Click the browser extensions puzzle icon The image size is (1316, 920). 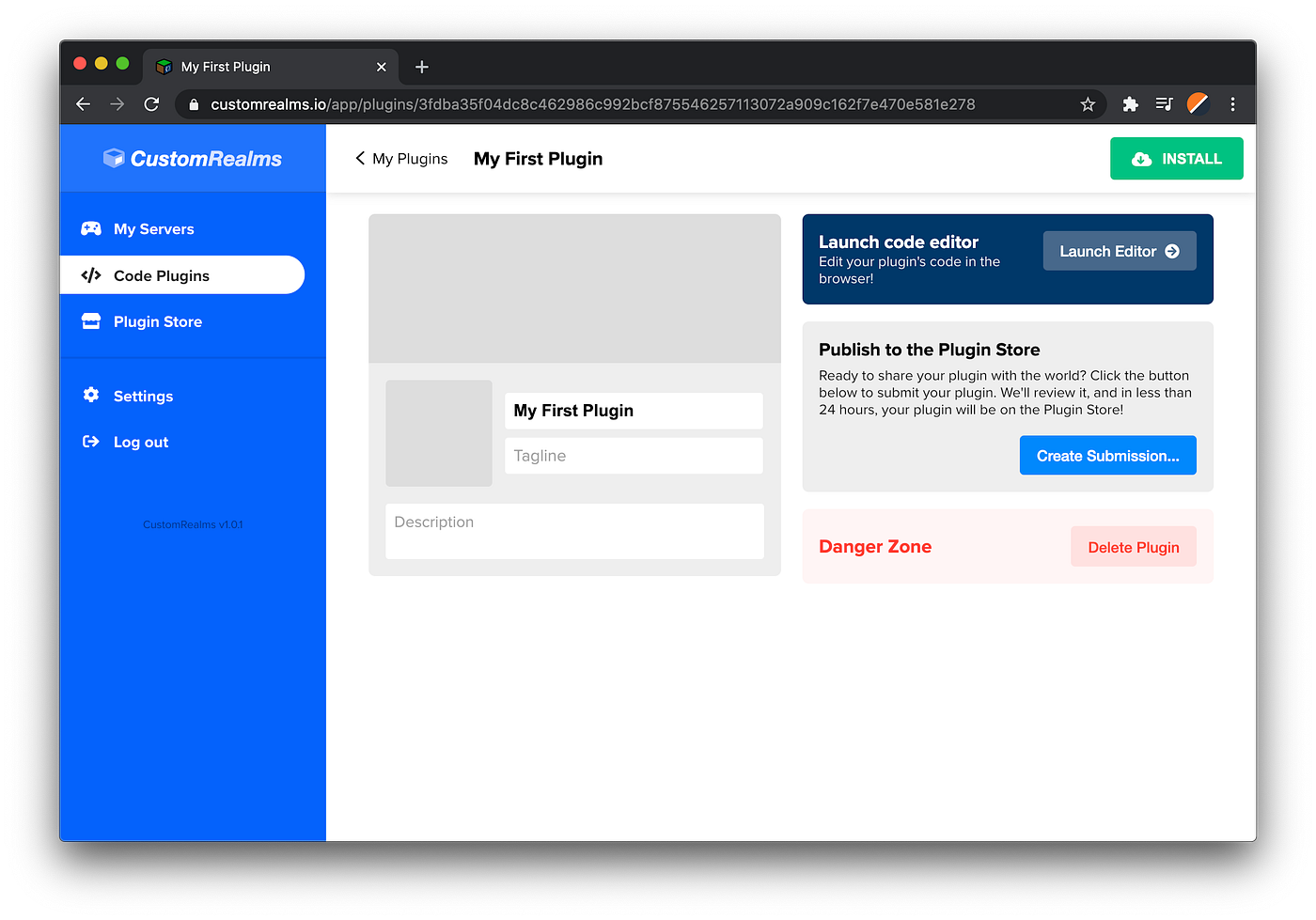1130,104
